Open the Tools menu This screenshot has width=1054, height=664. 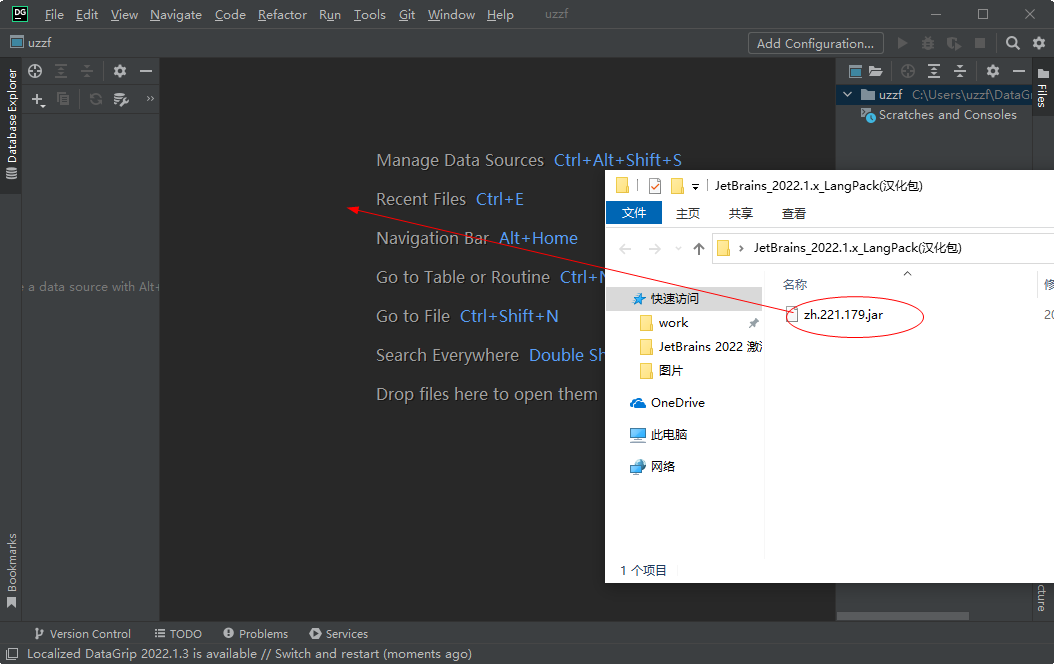click(x=370, y=15)
